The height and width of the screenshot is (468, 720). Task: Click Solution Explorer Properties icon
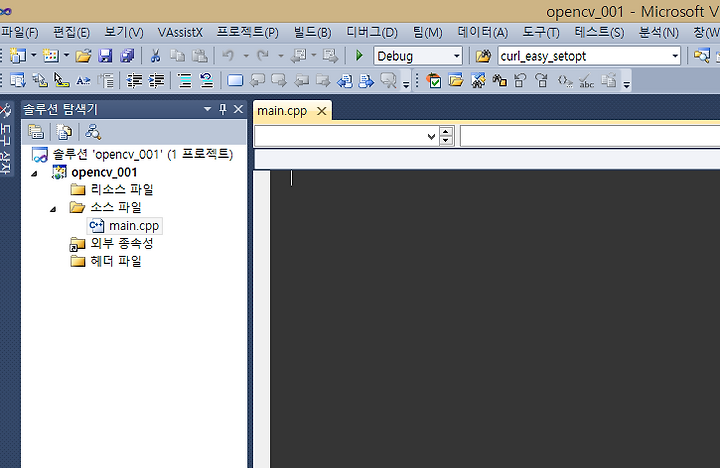pyautogui.click(x=36, y=132)
